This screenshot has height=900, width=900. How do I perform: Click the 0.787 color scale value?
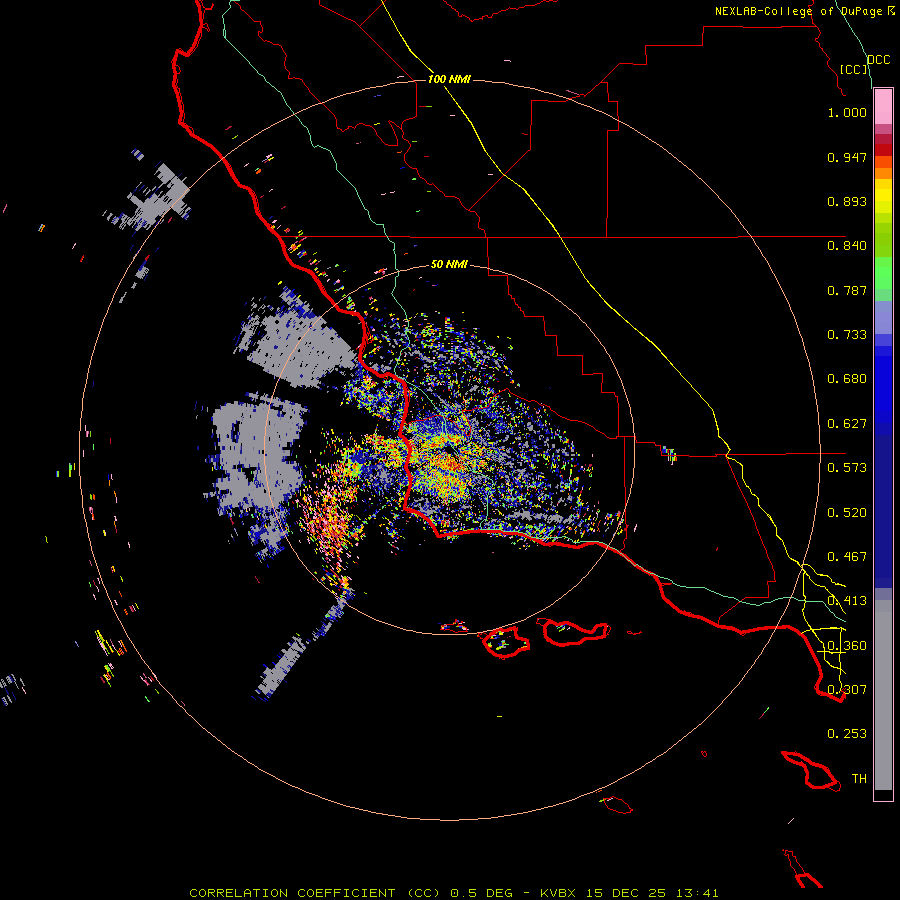coord(847,290)
